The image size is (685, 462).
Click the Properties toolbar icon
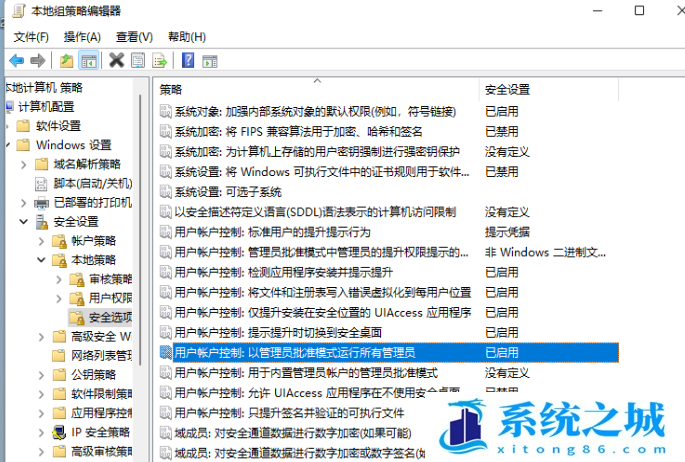138,60
